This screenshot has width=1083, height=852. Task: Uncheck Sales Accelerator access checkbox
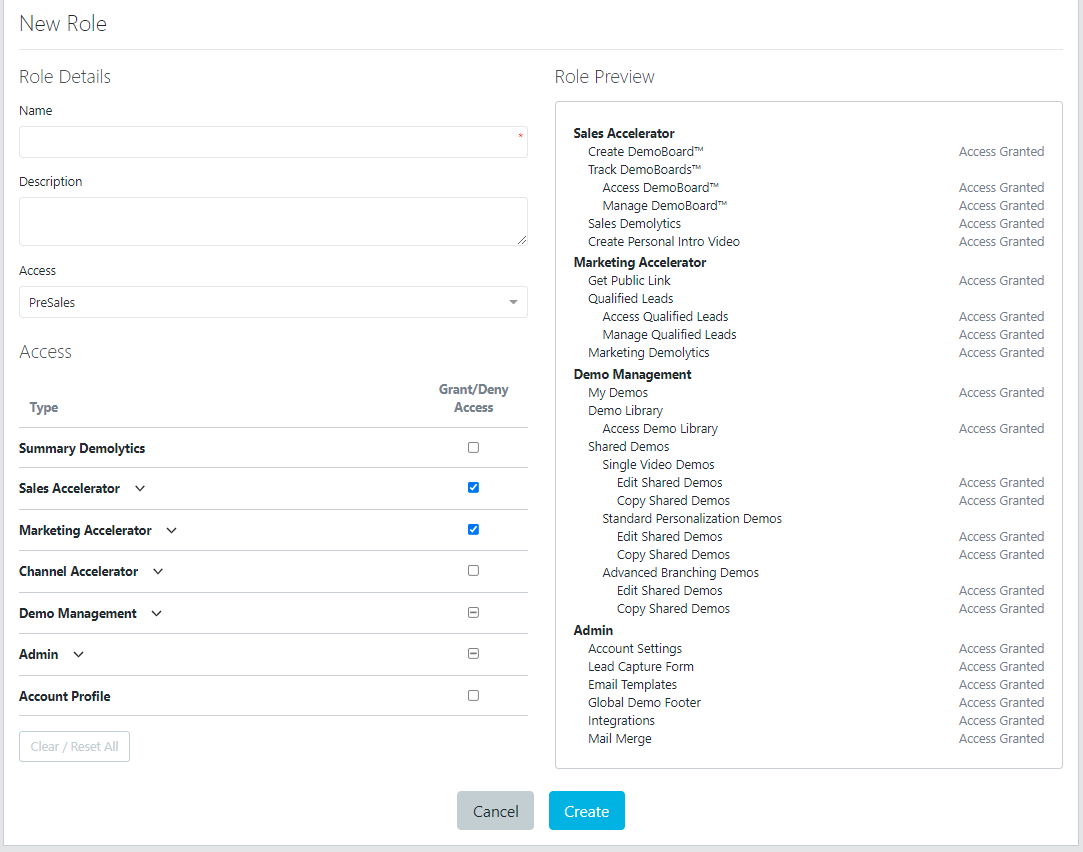click(x=473, y=487)
